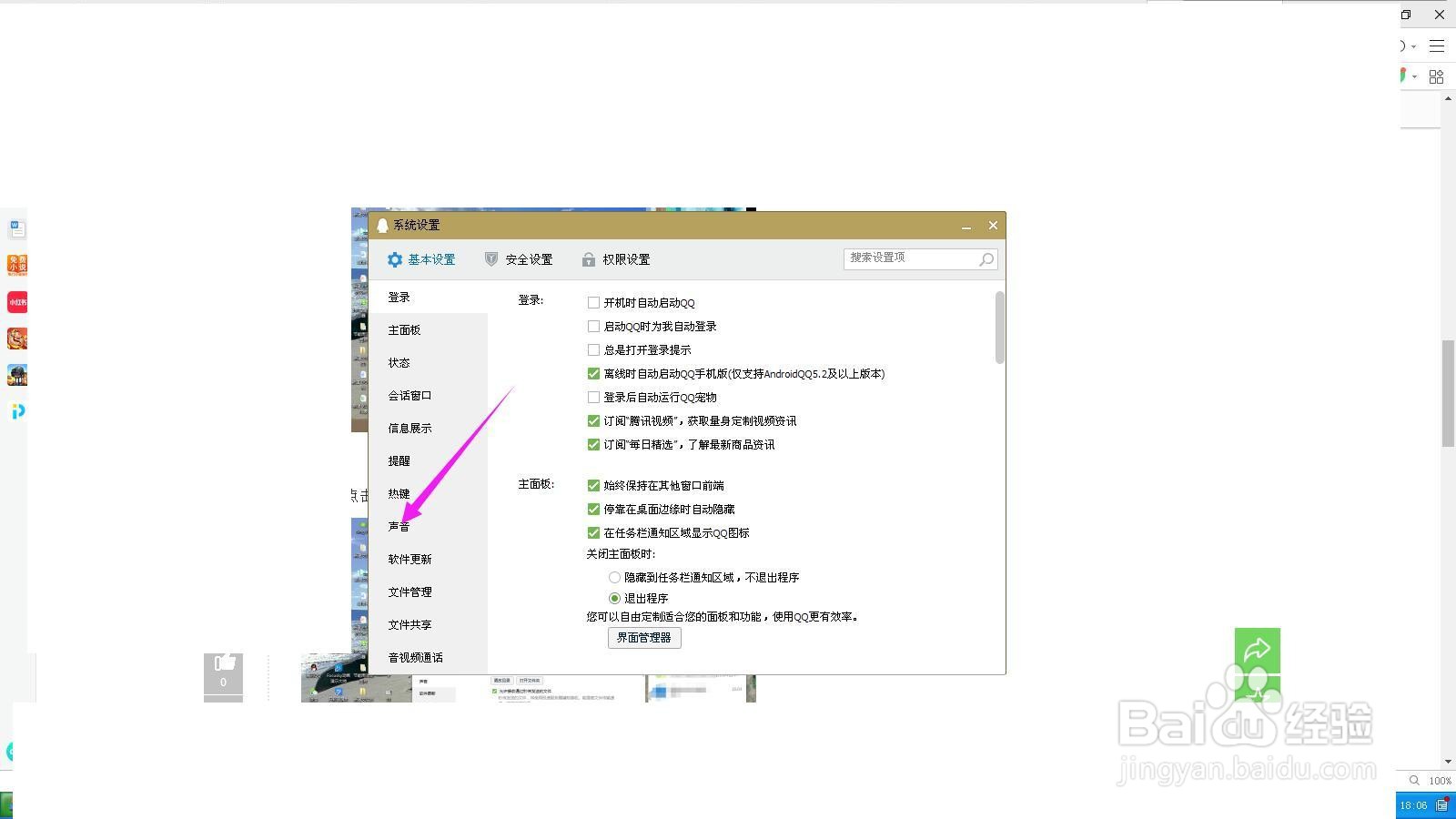Uncheck 离线时自动启动QQ手机版 checkbox
1456x819 pixels.
[593, 374]
